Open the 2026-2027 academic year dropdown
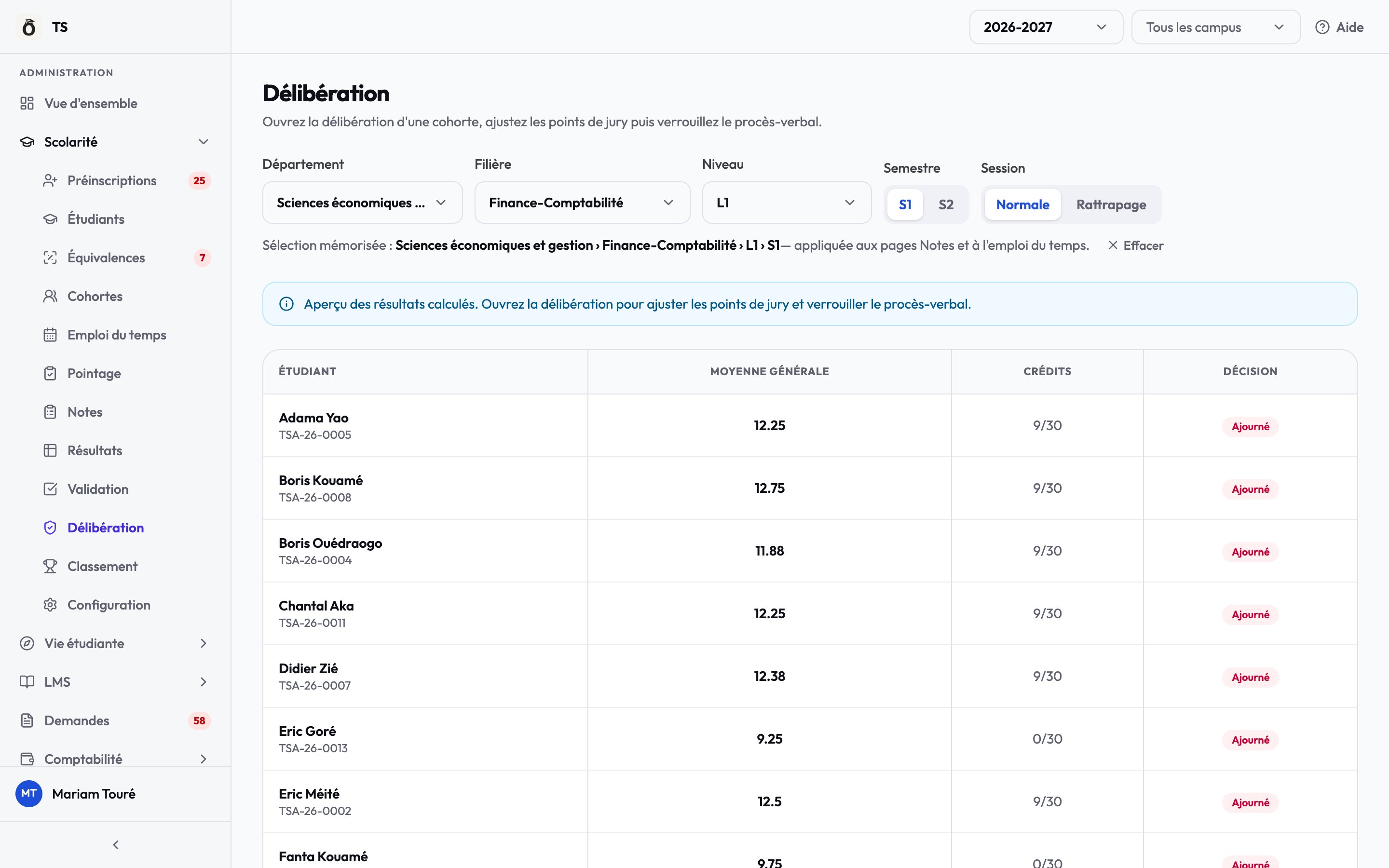The image size is (1389, 868). (1047, 27)
